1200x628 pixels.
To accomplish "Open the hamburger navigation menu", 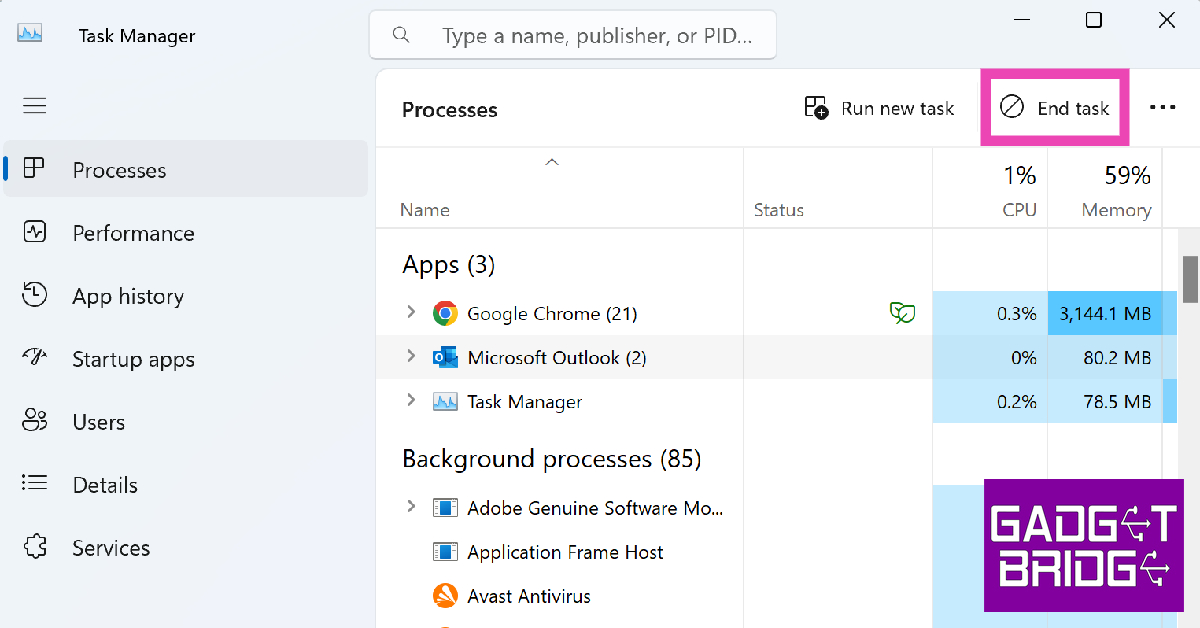I will [x=35, y=106].
